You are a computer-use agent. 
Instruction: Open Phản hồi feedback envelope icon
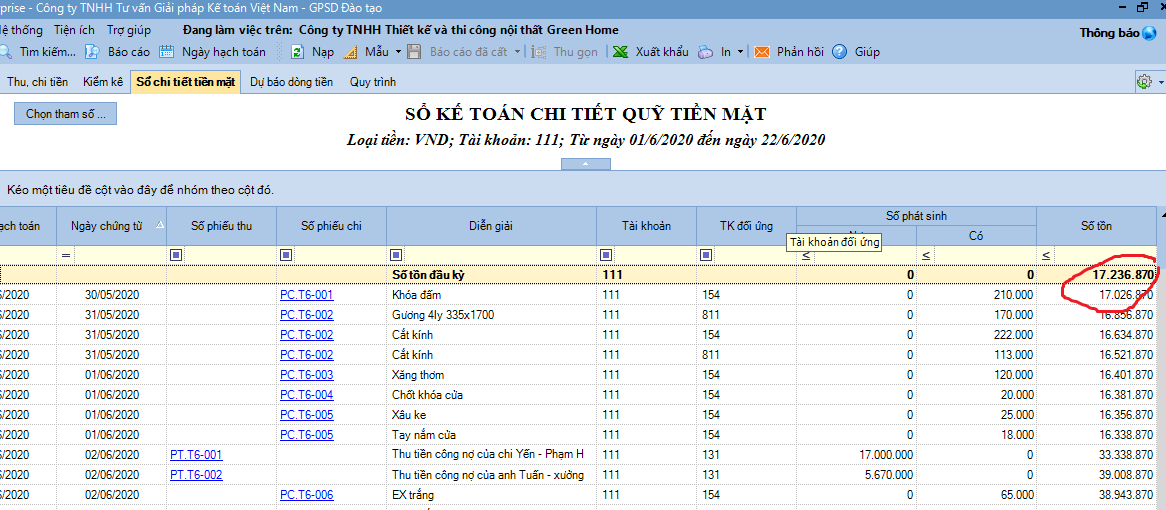pos(761,51)
